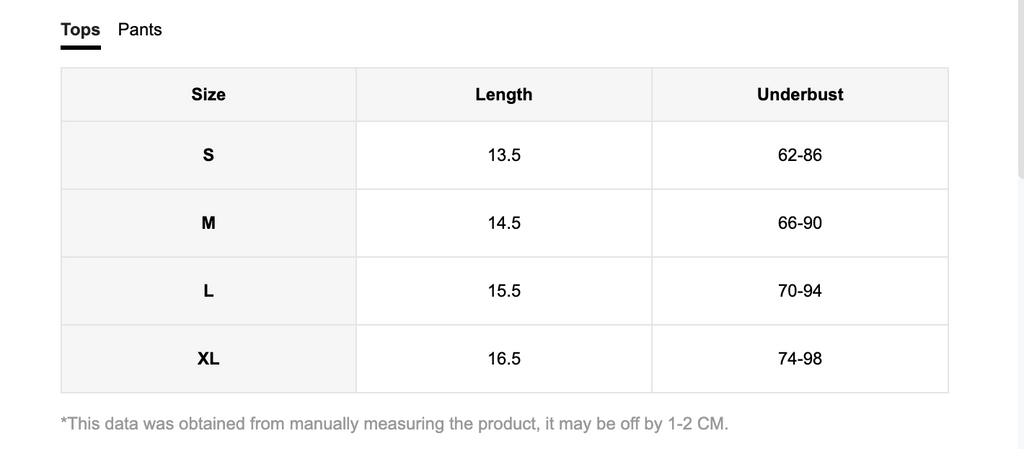
Task: Click the 74-98 underbust cell
Action: pos(800,359)
